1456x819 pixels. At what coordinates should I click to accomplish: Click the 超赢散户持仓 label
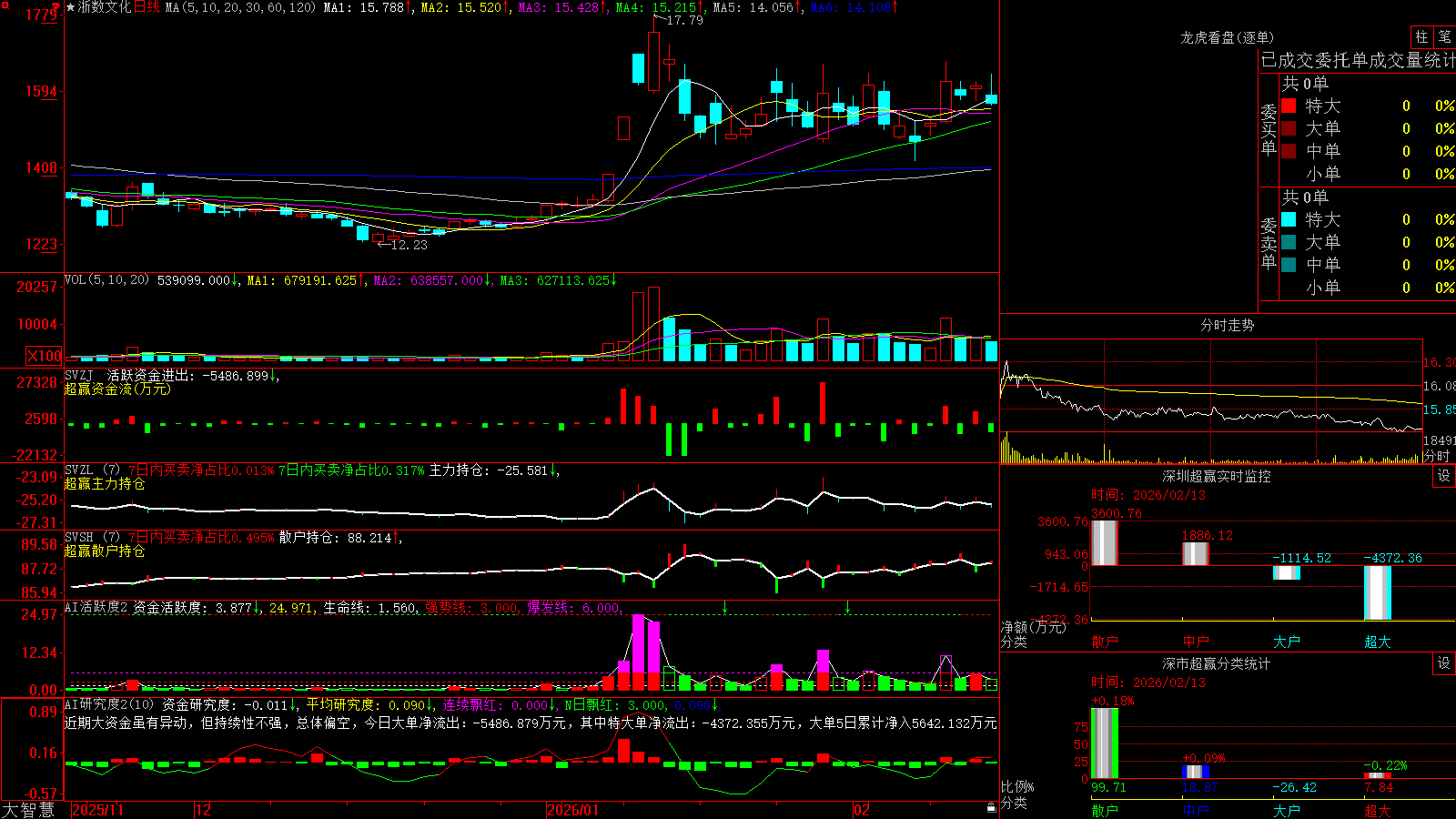(105, 551)
